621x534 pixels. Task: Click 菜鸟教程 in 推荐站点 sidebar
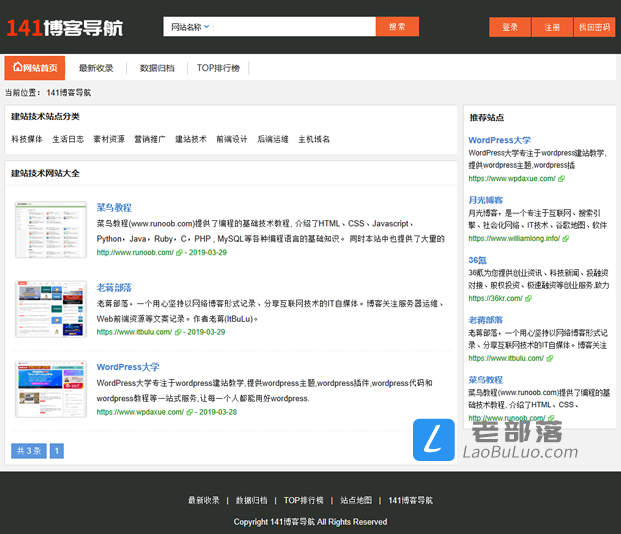click(486, 380)
